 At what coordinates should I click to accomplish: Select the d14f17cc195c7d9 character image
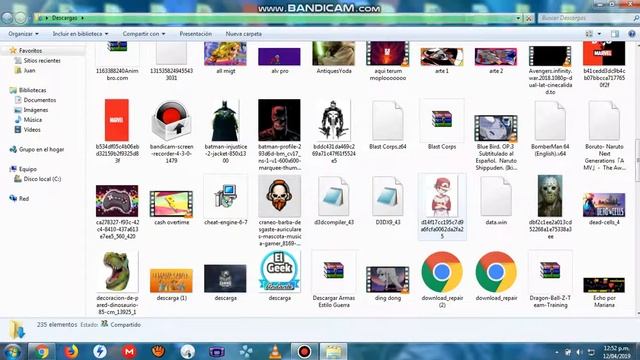pos(442,207)
